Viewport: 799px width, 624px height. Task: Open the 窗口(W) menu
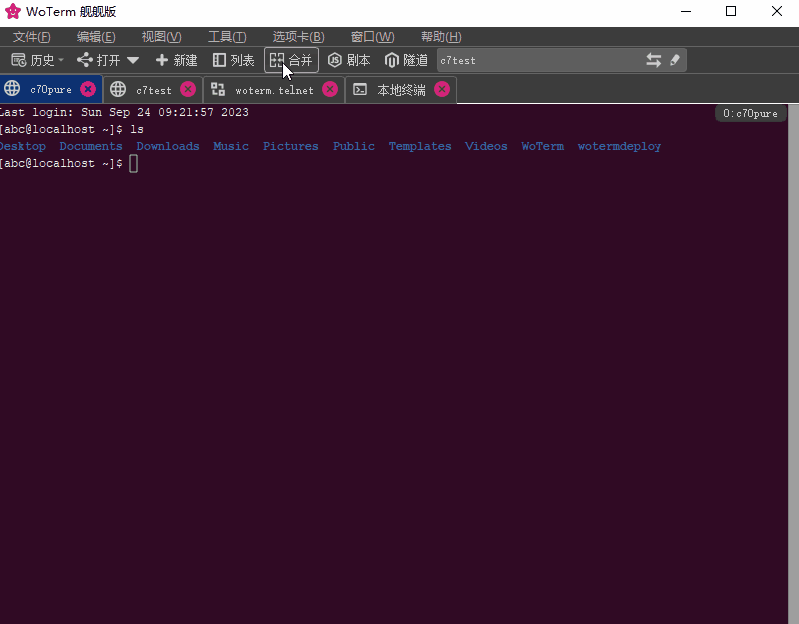click(x=372, y=37)
